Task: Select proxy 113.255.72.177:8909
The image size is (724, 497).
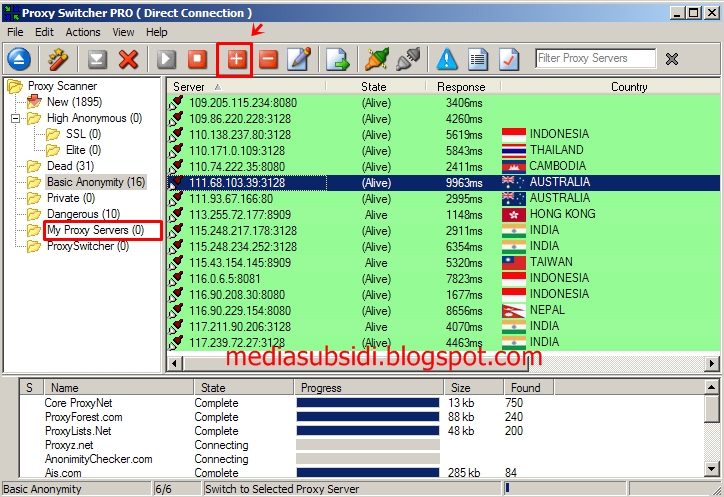Action: coord(240,215)
